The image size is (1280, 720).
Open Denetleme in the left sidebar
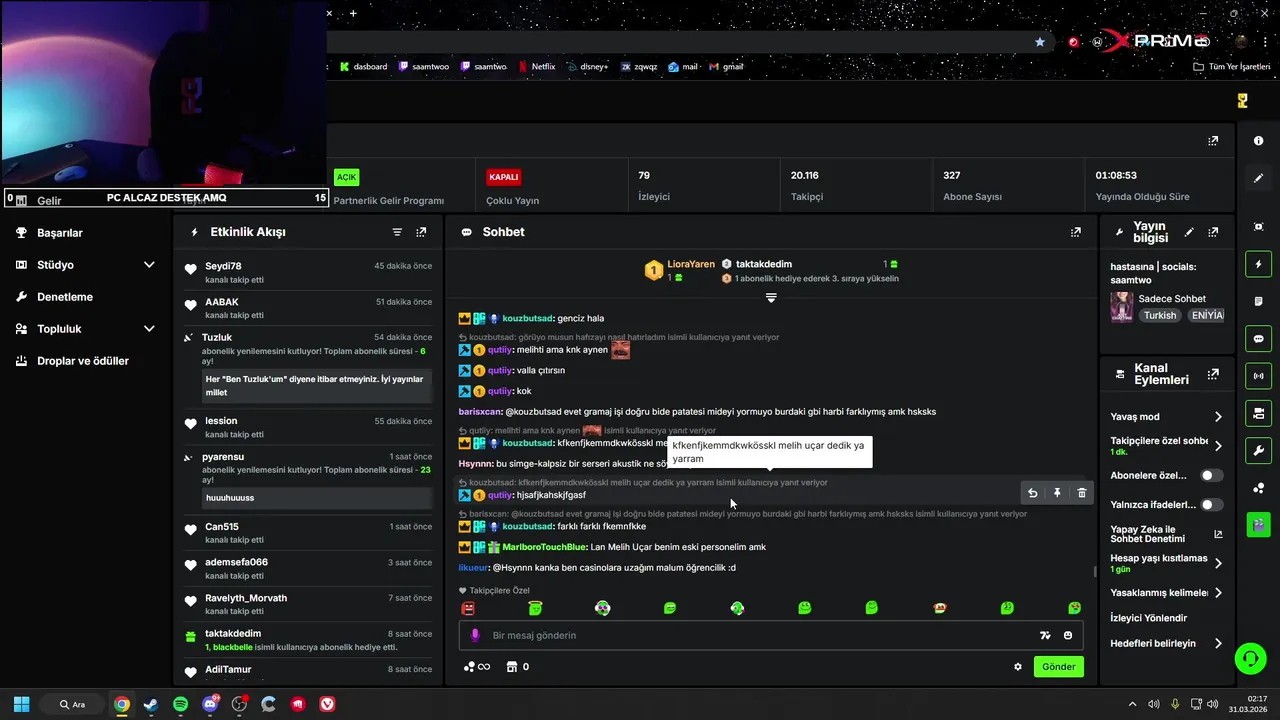pyautogui.click(x=65, y=297)
